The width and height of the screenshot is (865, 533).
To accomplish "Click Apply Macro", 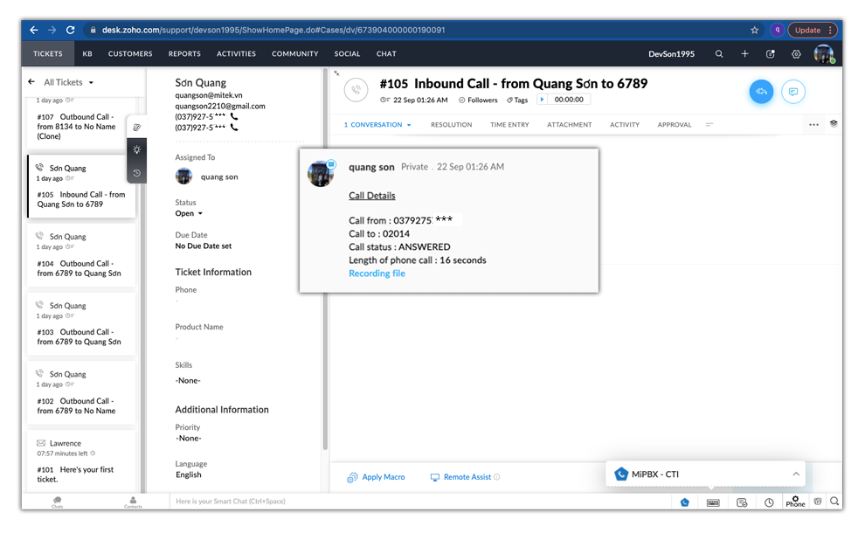I will tap(376, 477).
